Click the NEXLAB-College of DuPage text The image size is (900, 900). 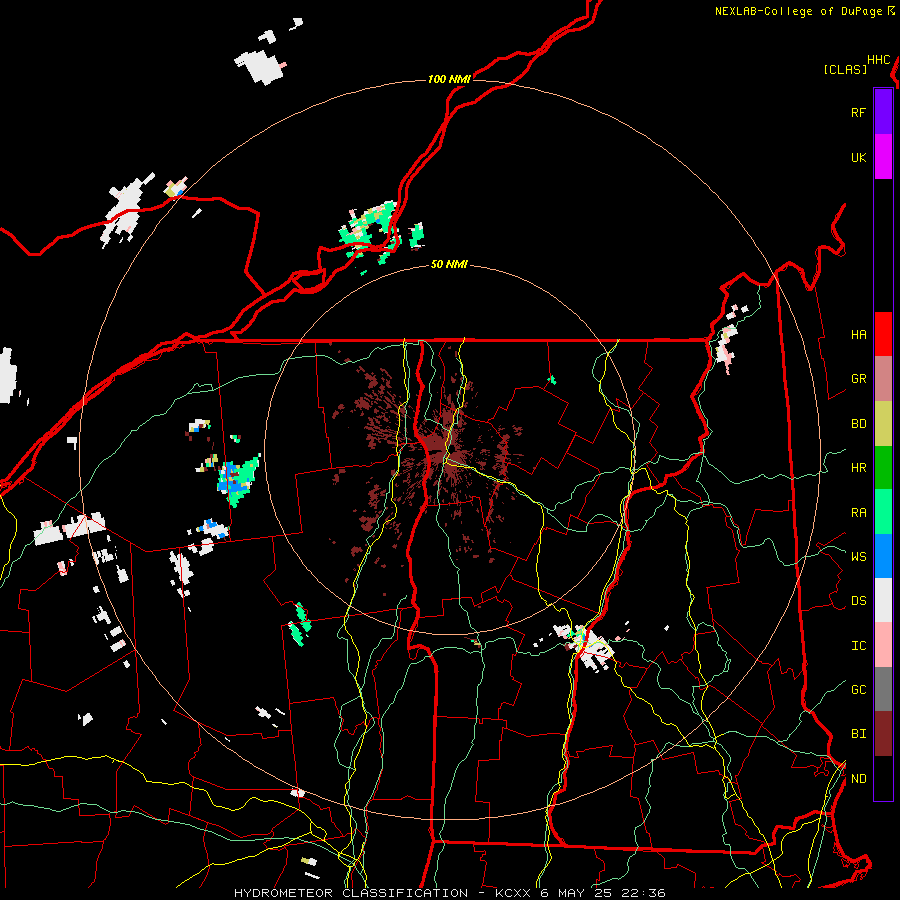(799, 11)
